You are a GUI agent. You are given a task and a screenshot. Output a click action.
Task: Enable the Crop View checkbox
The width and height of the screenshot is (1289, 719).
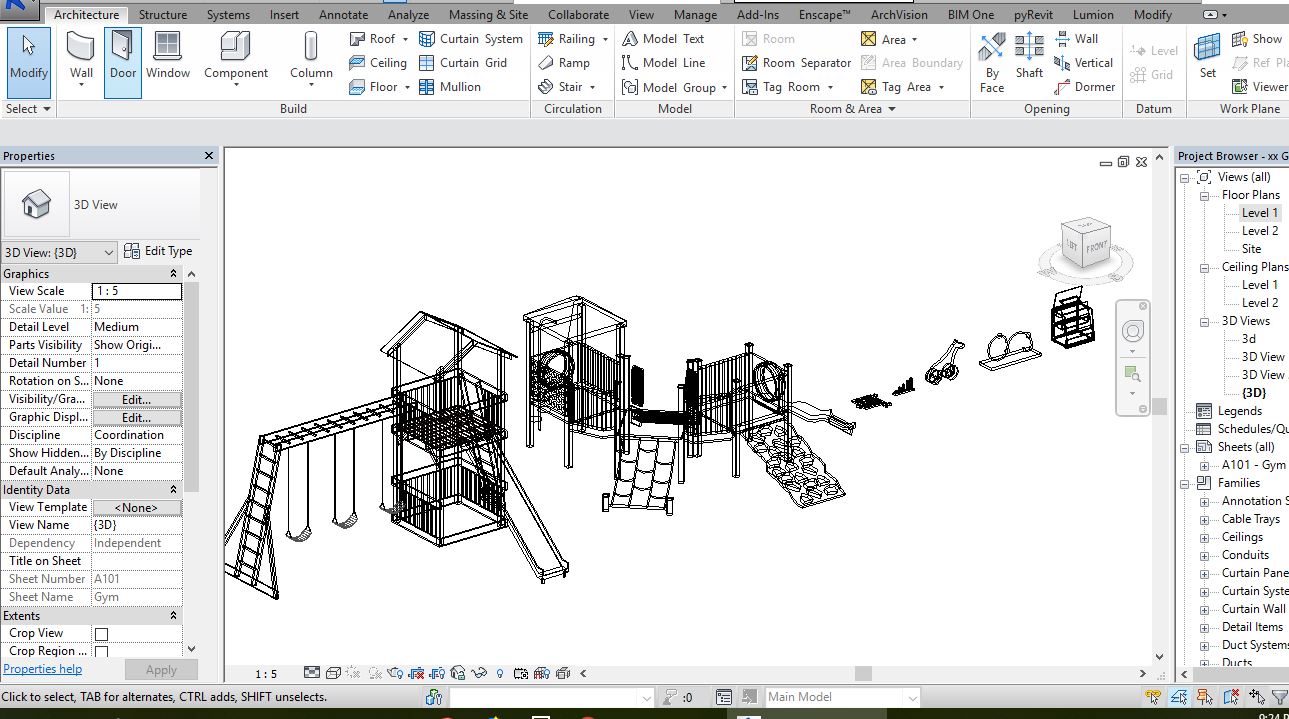(101, 634)
